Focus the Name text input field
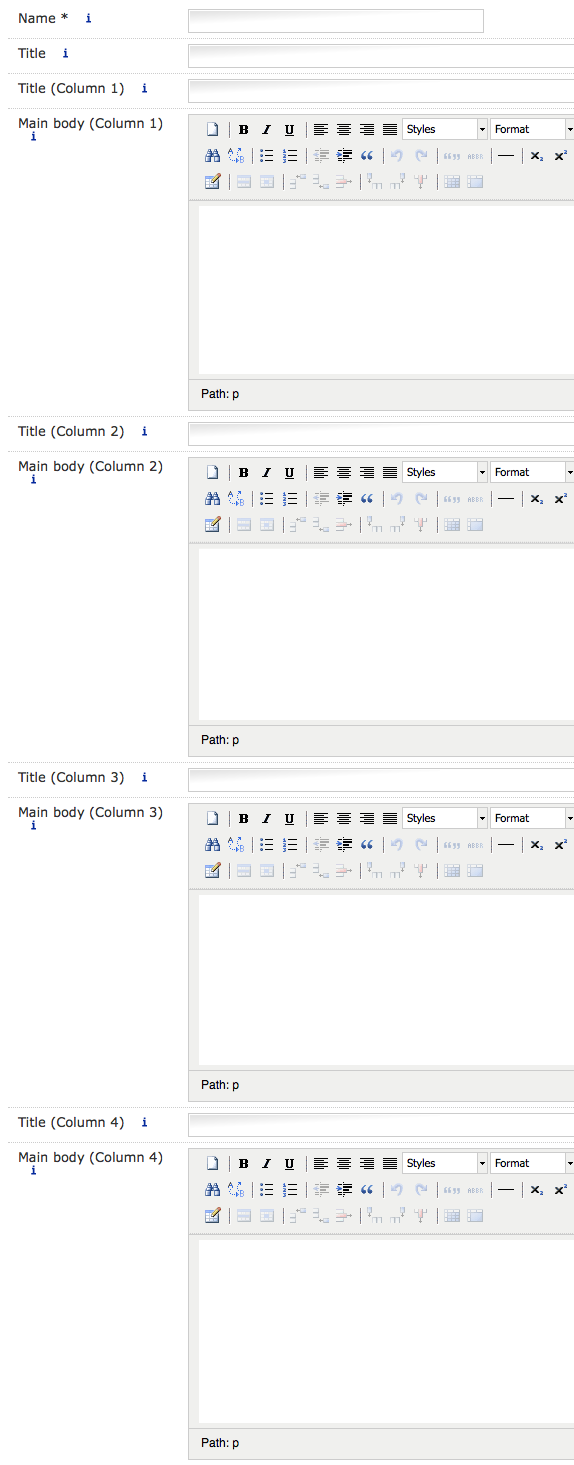Viewport: 574px width, 1465px height. [336, 20]
